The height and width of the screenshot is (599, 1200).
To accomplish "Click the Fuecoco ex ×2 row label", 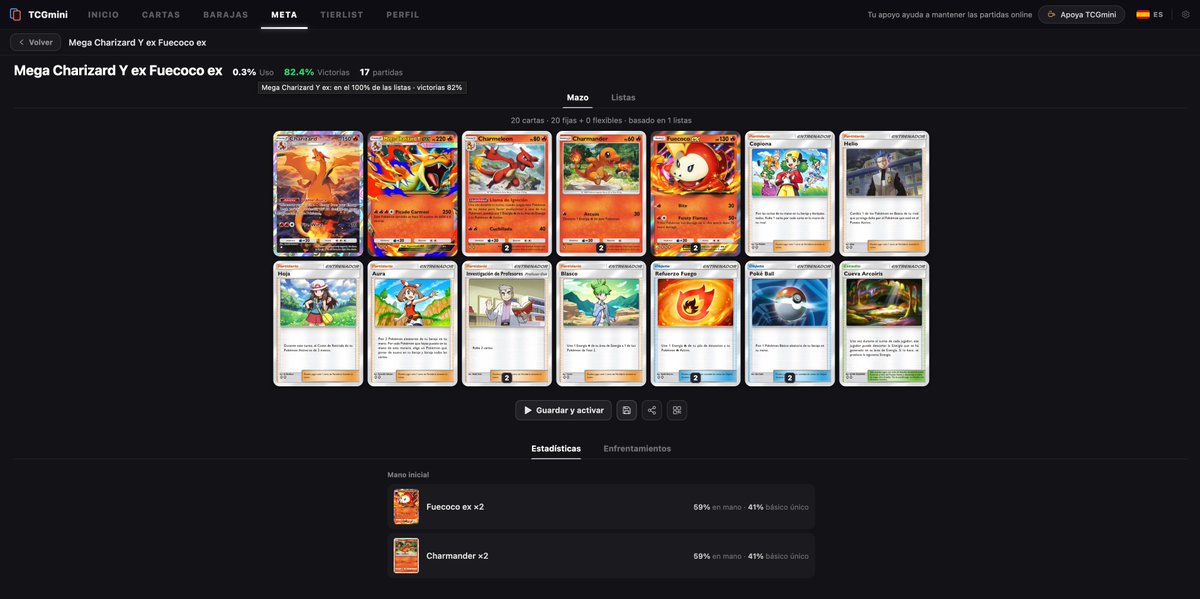I will pos(455,507).
